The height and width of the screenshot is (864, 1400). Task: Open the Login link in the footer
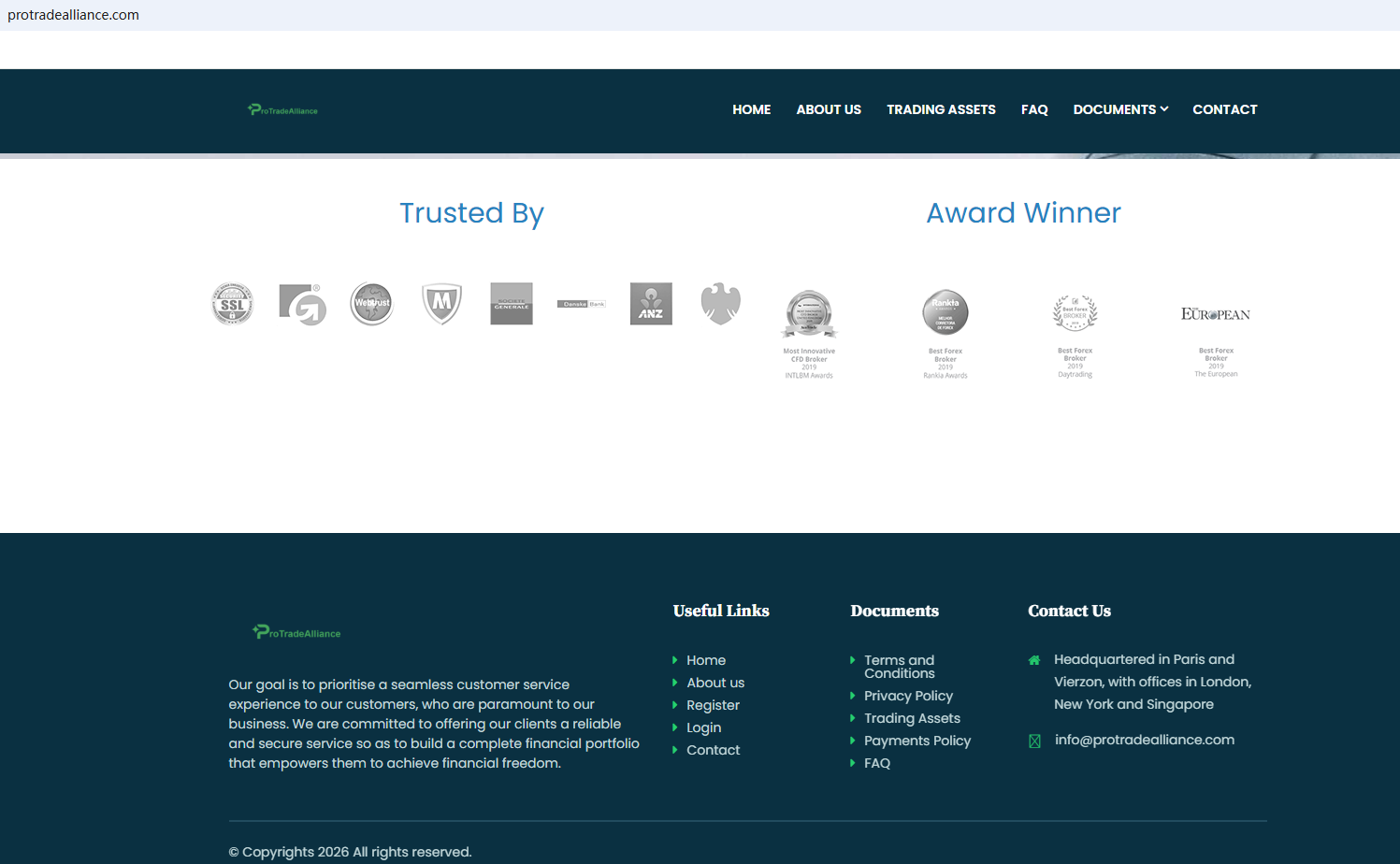point(703,727)
